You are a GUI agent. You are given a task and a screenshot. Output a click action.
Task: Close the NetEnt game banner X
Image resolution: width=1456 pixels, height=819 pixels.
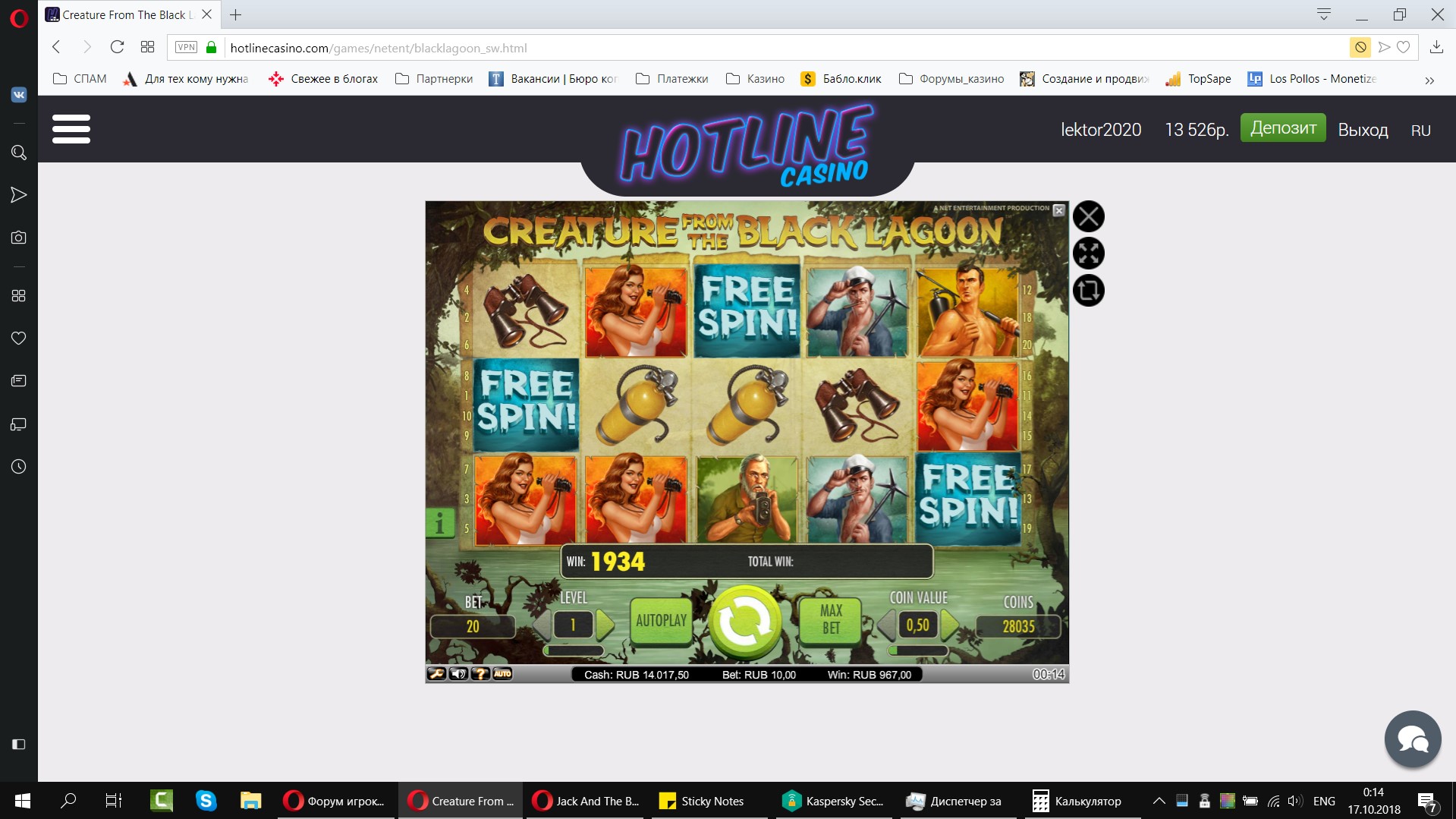(1059, 210)
